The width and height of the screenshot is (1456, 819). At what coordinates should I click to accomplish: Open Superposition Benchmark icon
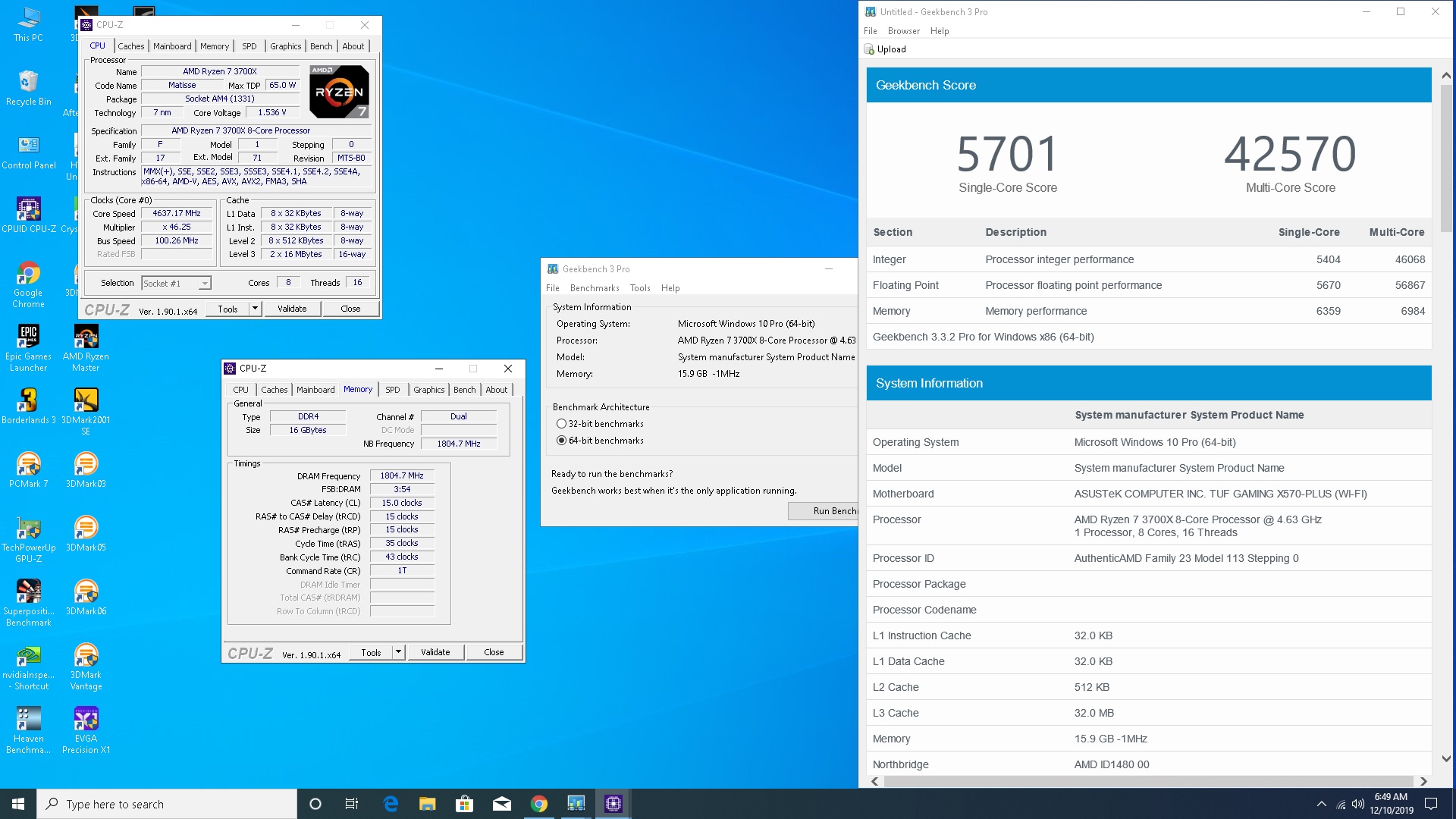point(28,603)
